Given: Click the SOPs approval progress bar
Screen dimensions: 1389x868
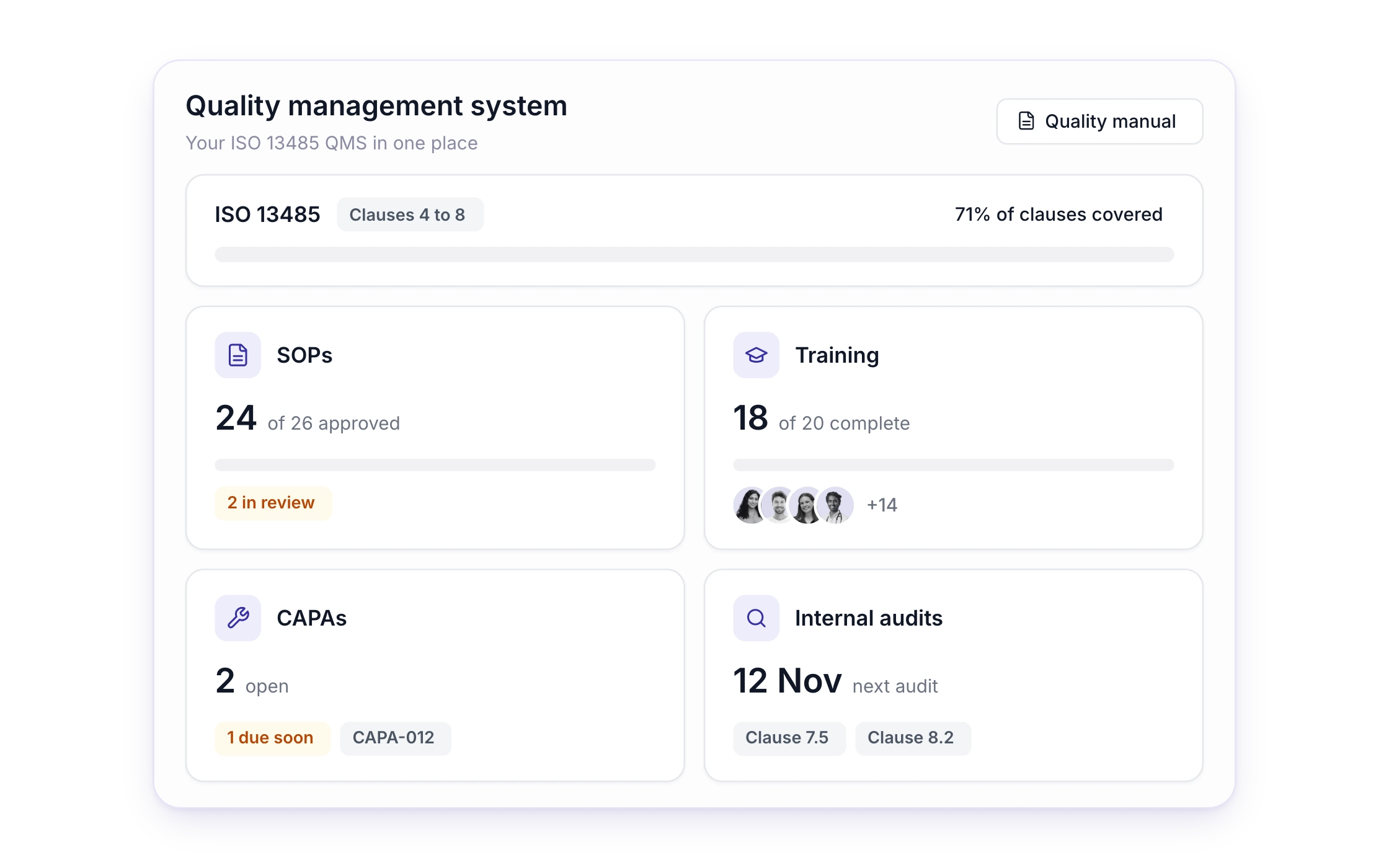Looking at the screenshot, I should click(x=435, y=465).
